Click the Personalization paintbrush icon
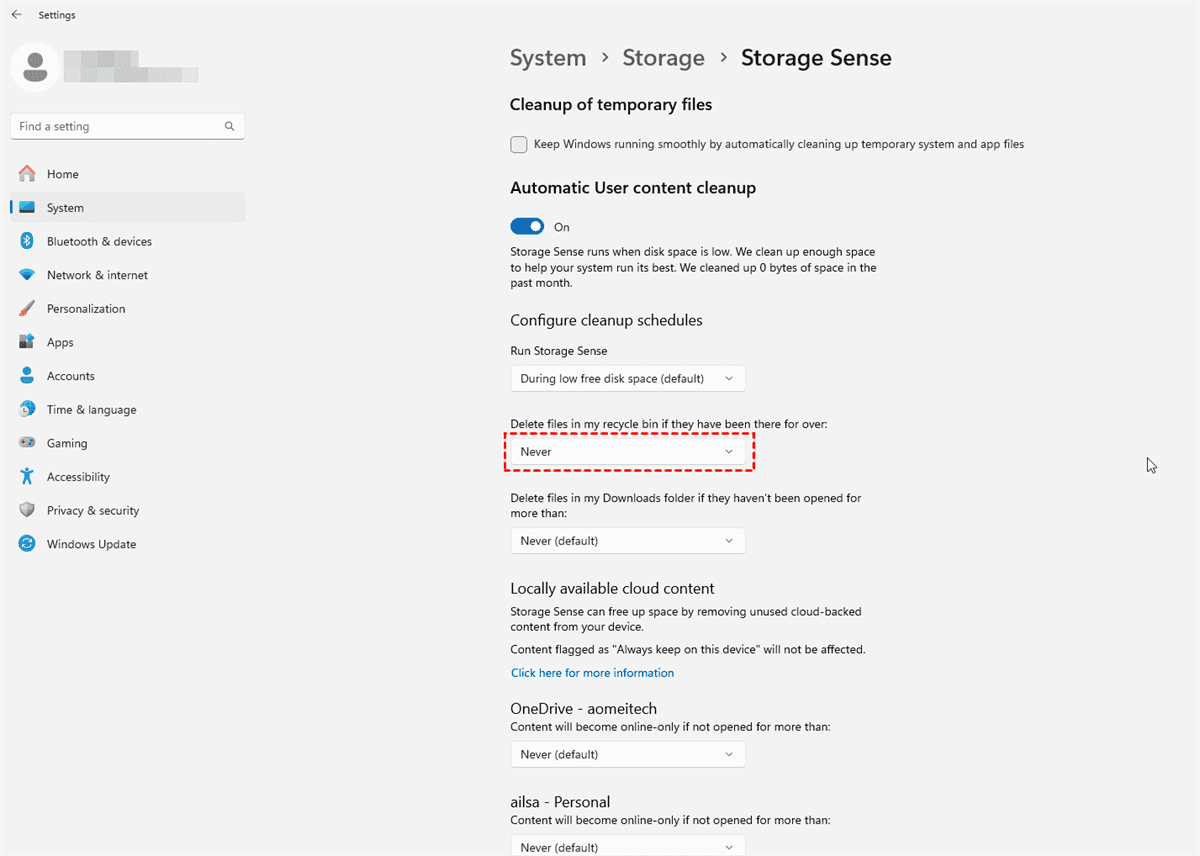 [27, 309]
